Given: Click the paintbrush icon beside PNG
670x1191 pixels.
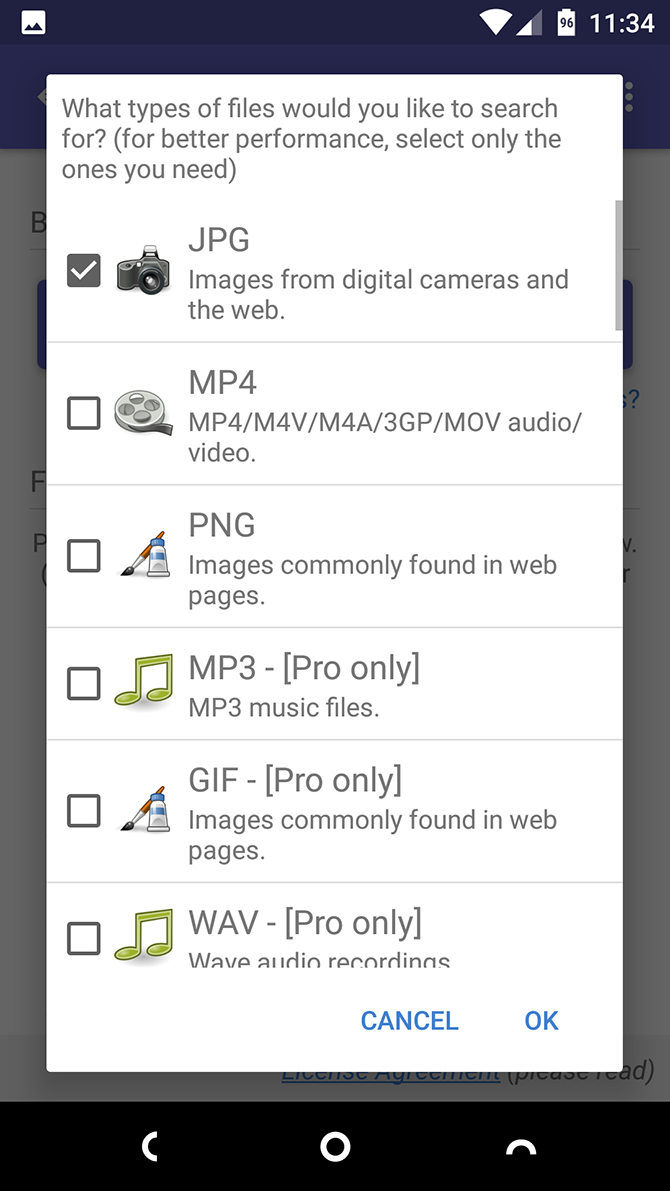Looking at the screenshot, I should [x=143, y=557].
